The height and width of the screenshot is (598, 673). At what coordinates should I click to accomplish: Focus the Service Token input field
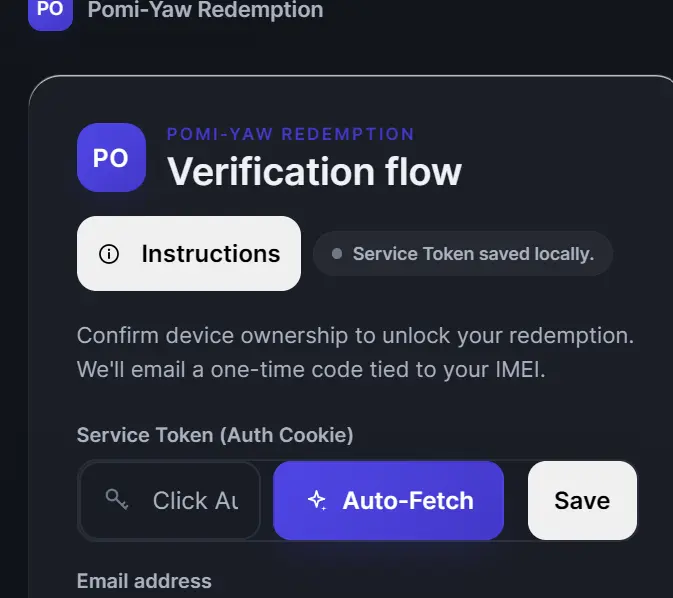tap(170, 501)
